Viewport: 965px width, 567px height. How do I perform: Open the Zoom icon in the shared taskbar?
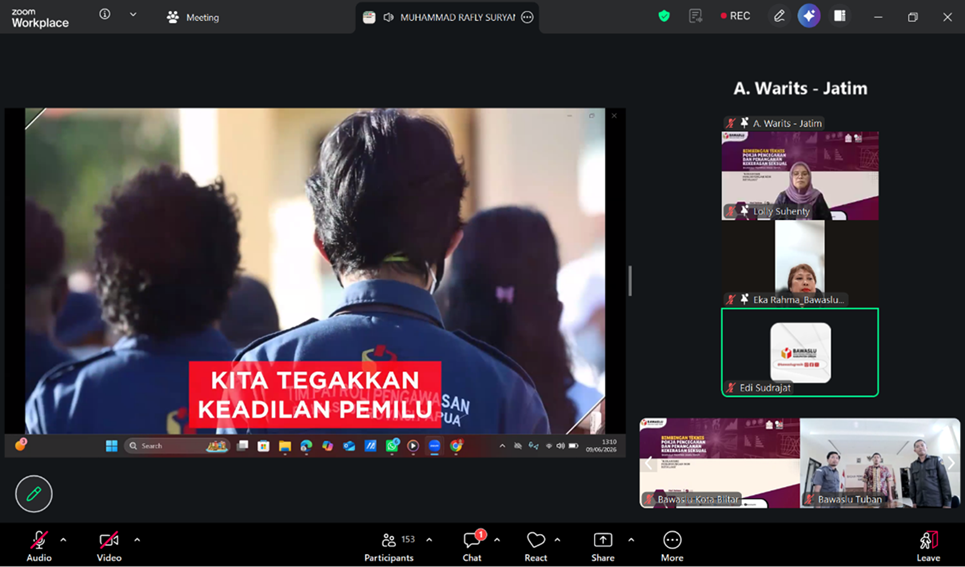click(434, 446)
